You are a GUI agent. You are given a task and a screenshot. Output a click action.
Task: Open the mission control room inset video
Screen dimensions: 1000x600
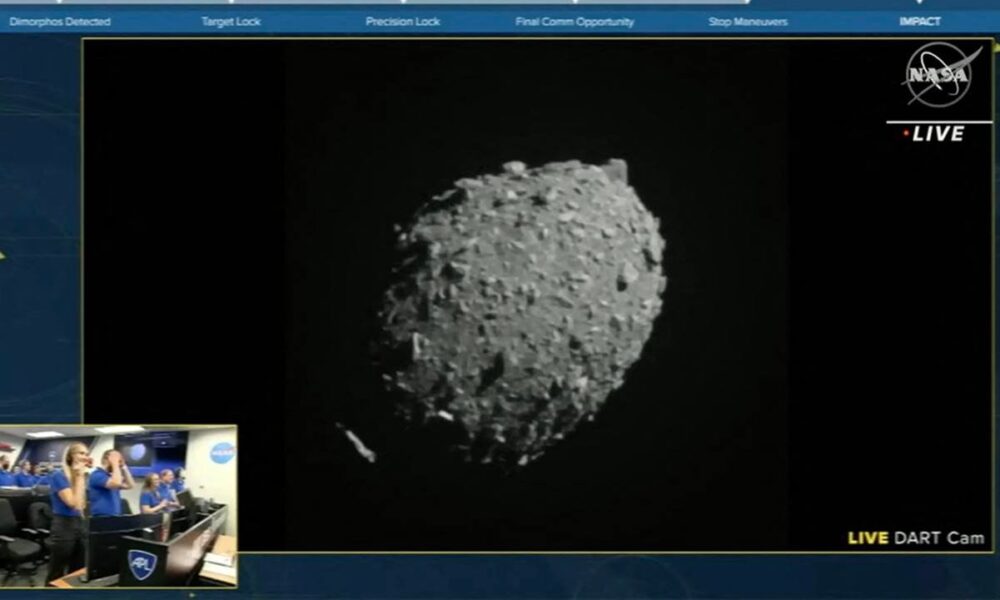(x=119, y=506)
